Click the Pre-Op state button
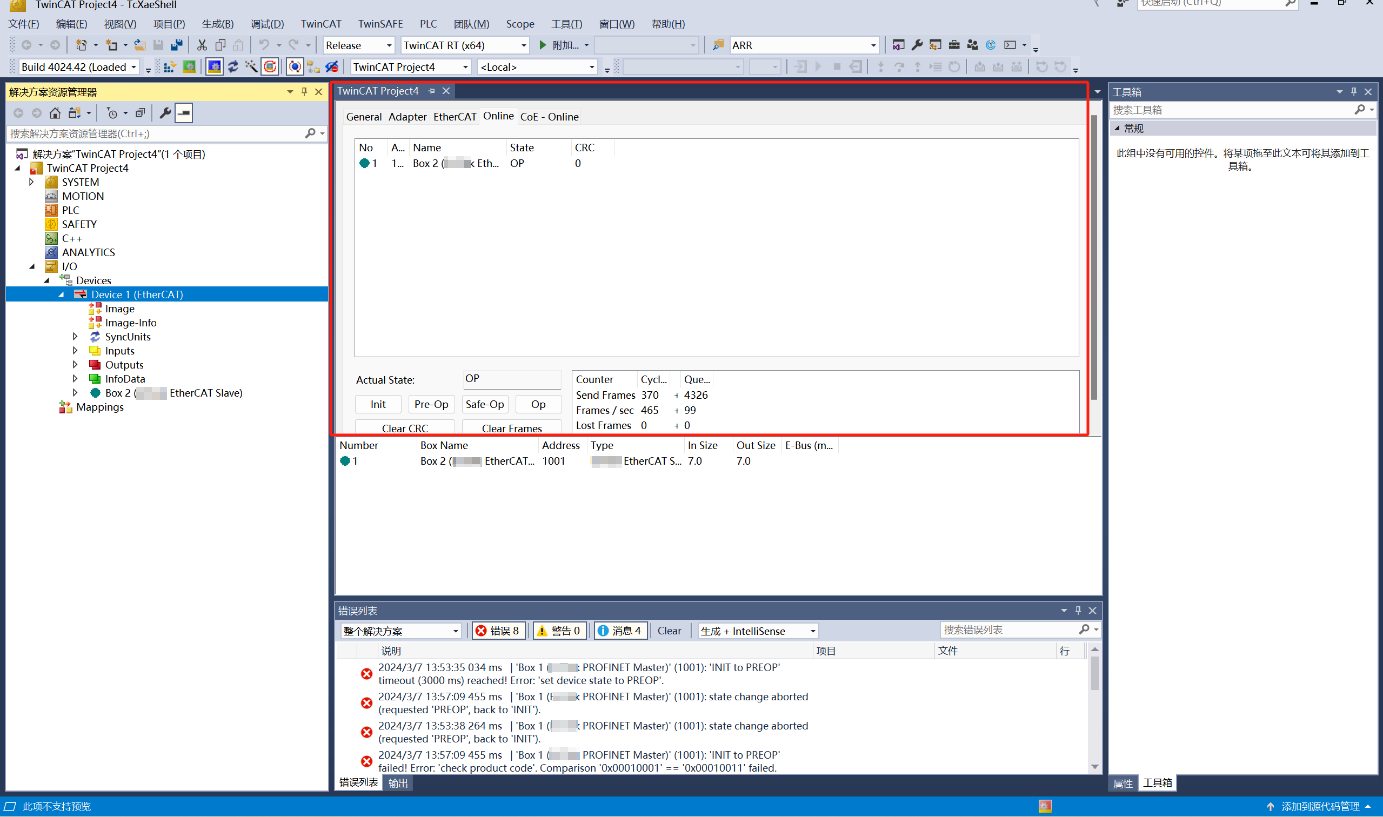The height and width of the screenshot is (817, 1383). (x=431, y=404)
